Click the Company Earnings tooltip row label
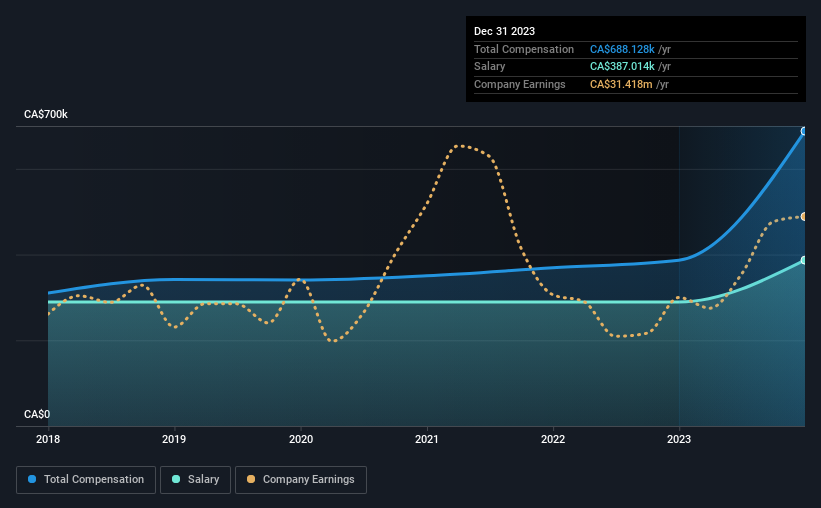The height and width of the screenshot is (508, 821). (x=519, y=84)
